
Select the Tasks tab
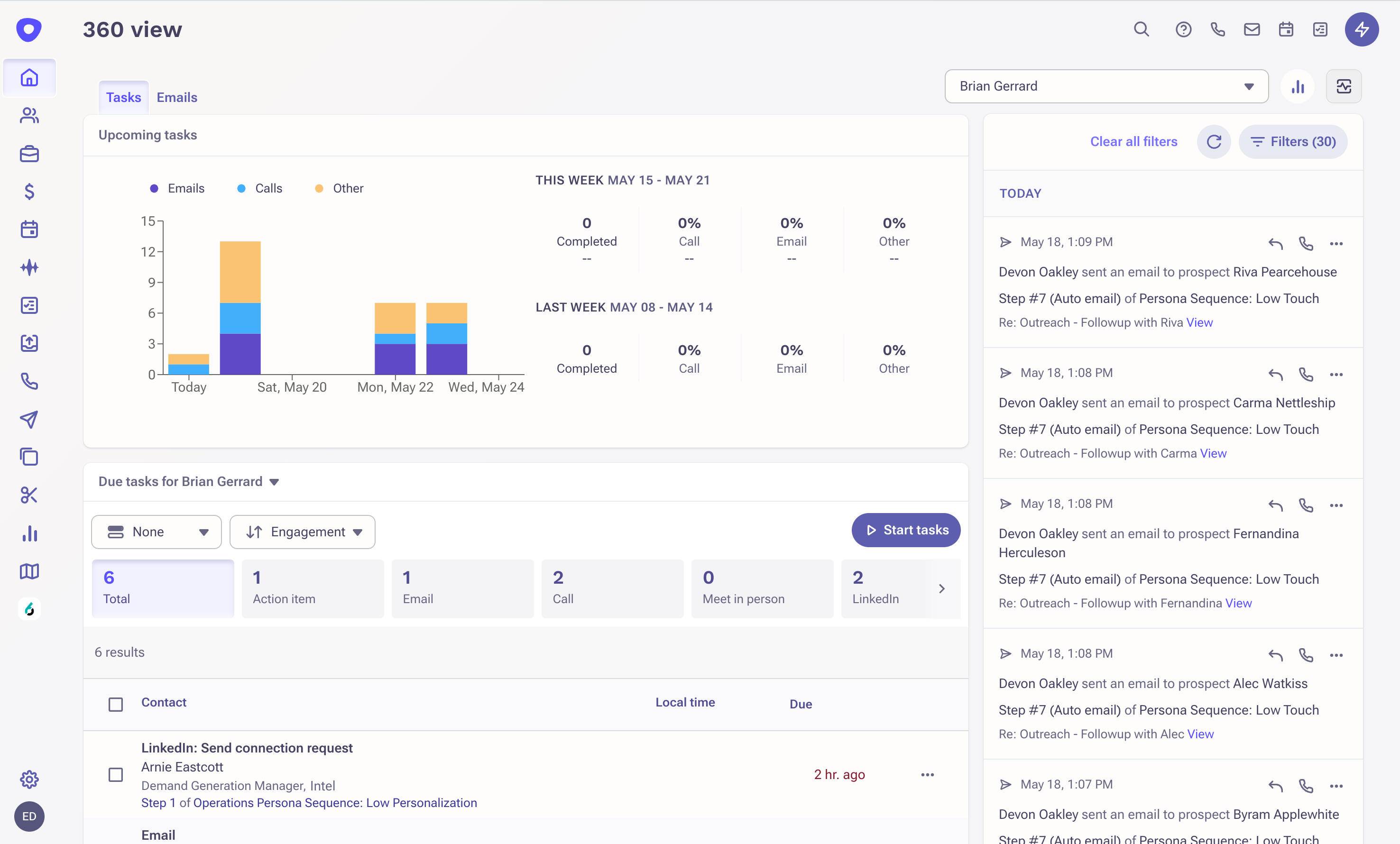pyautogui.click(x=123, y=97)
